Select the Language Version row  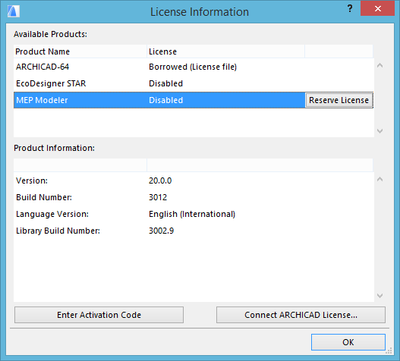193,214
